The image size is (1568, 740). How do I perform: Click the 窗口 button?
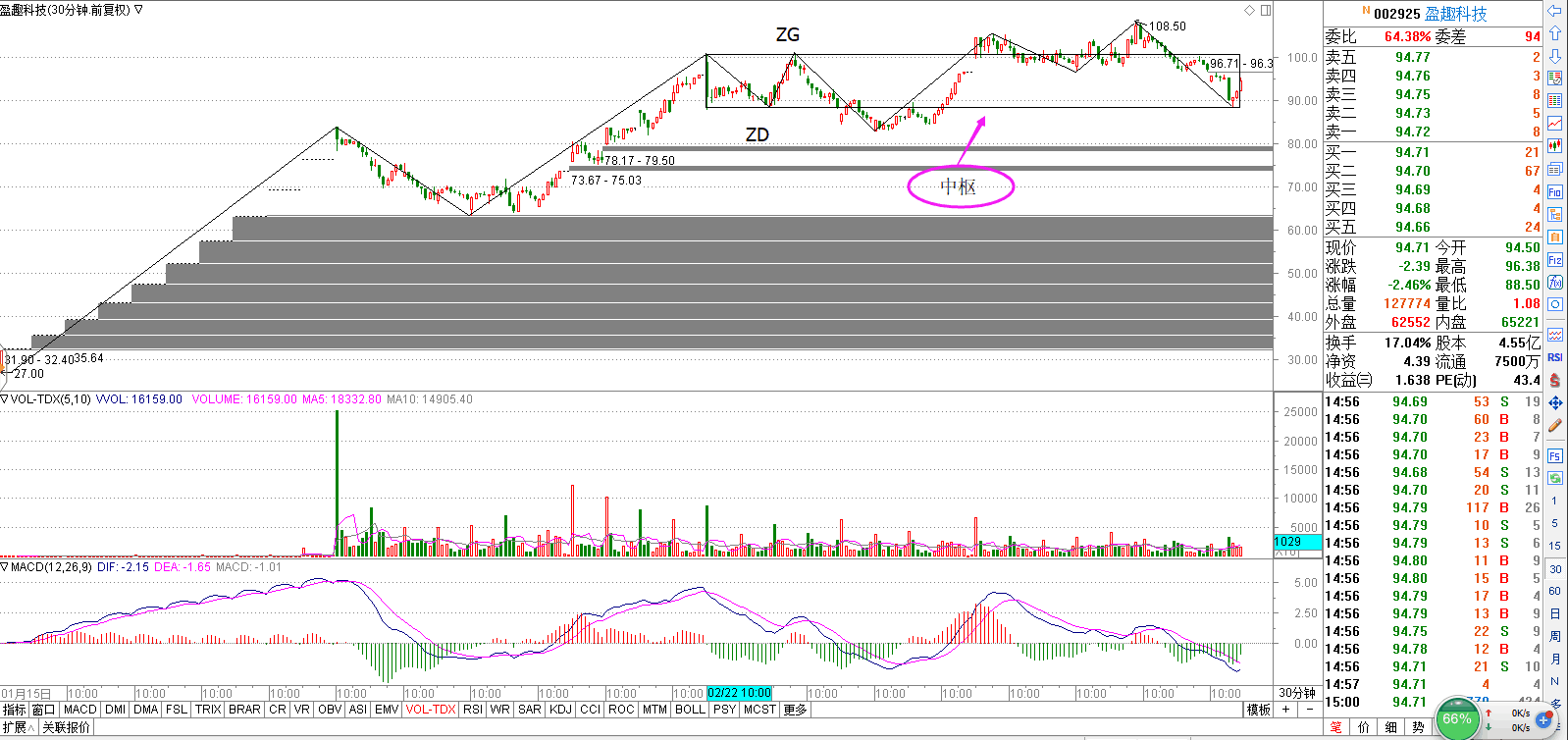coord(44,710)
